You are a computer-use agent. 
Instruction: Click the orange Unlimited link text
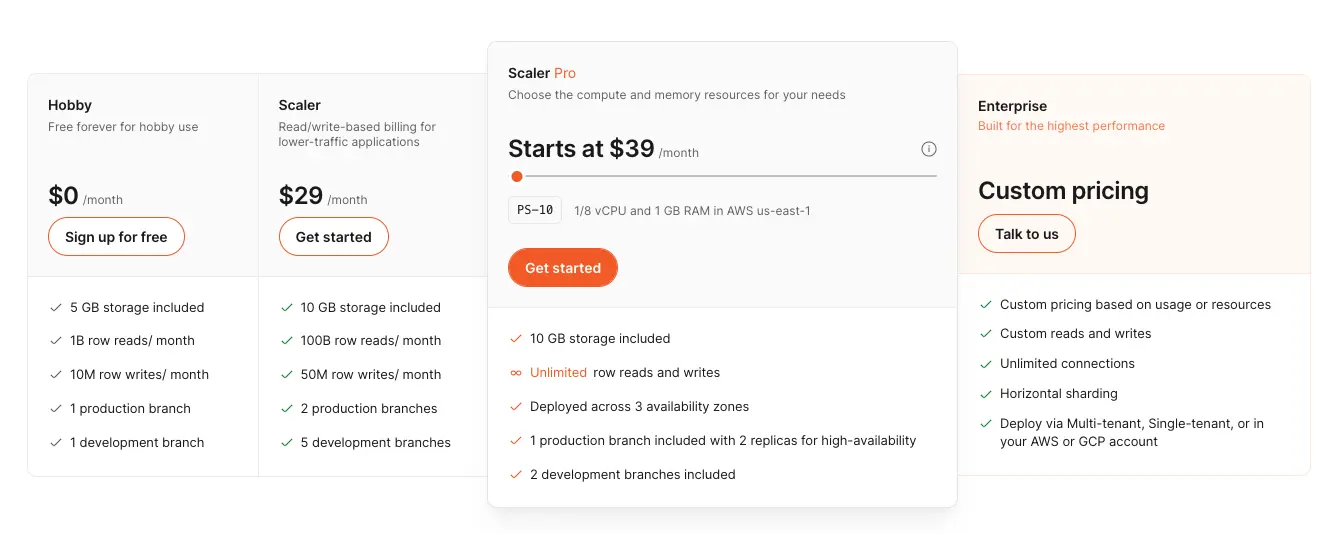pos(558,373)
